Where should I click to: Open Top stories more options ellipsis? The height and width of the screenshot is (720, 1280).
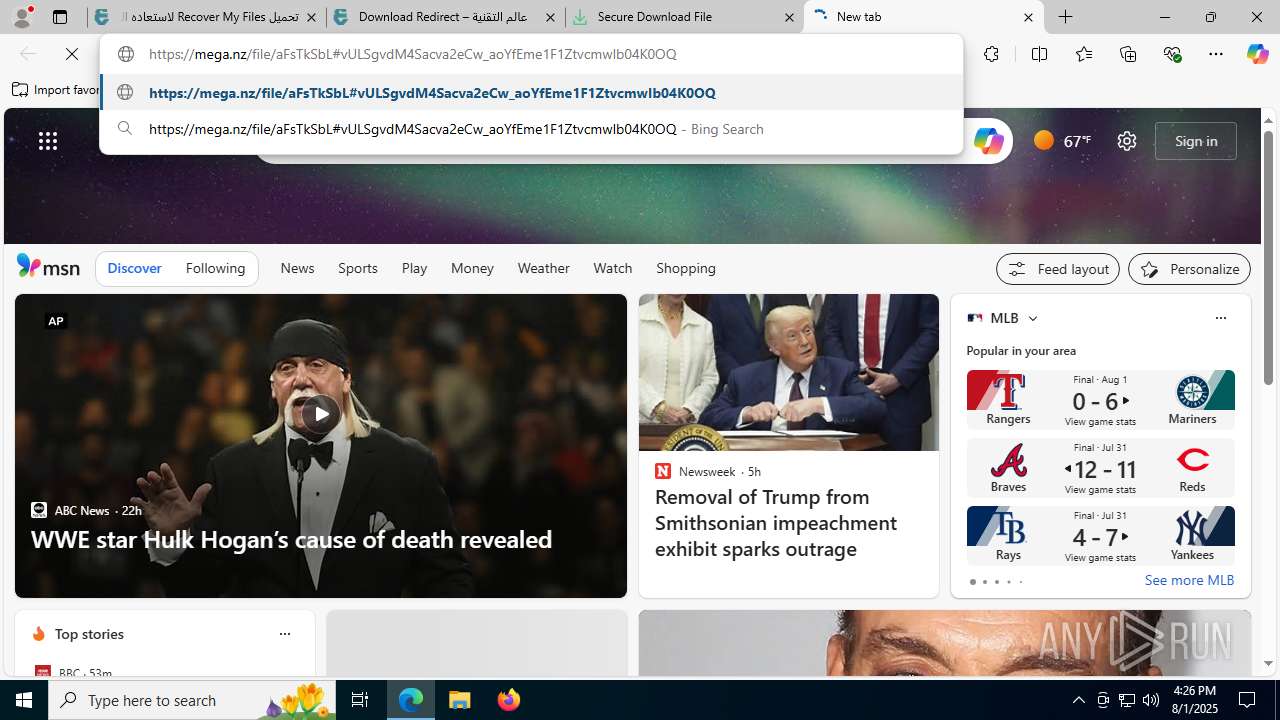(284, 634)
